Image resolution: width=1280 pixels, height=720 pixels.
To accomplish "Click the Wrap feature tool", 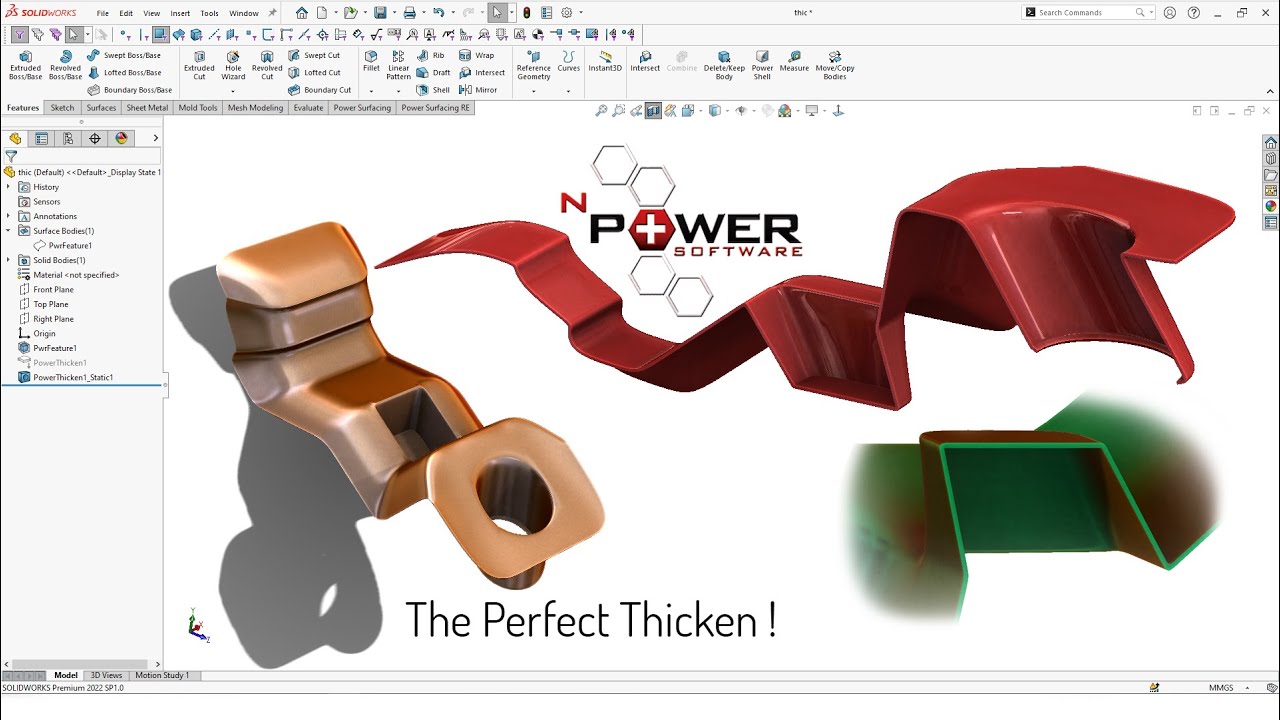I will click(477, 55).
